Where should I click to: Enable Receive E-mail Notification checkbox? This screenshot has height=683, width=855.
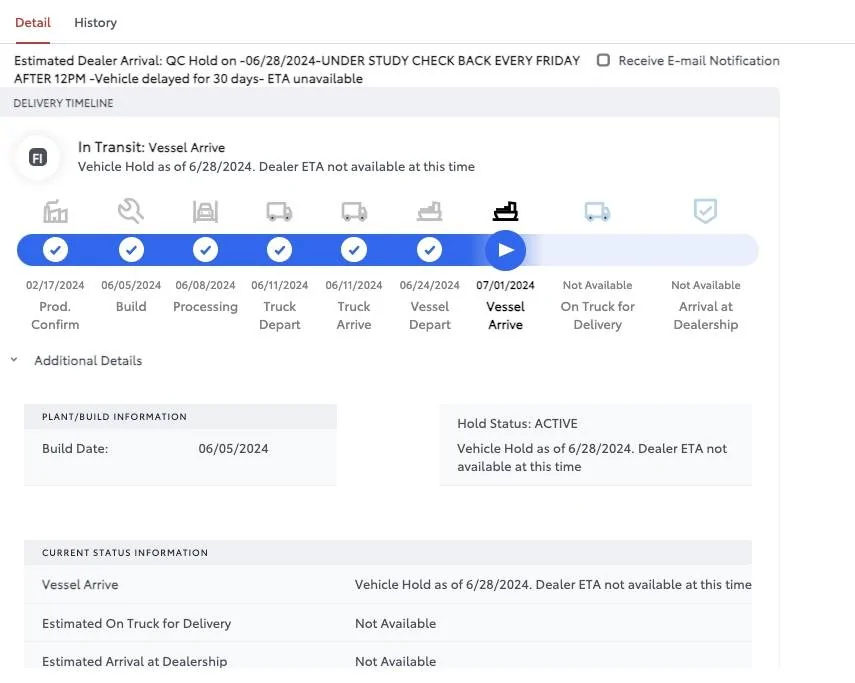[603, 60]
